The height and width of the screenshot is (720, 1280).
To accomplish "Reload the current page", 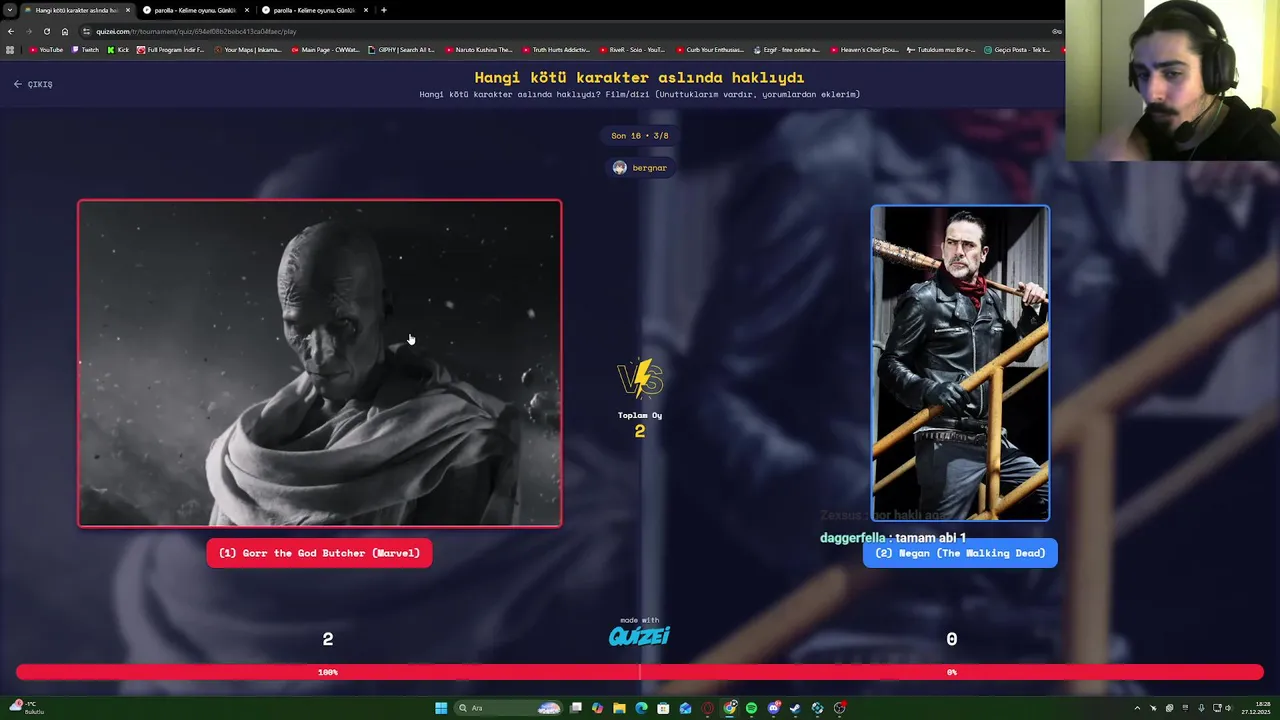I will pyautogui.click(x=46, y=31).
